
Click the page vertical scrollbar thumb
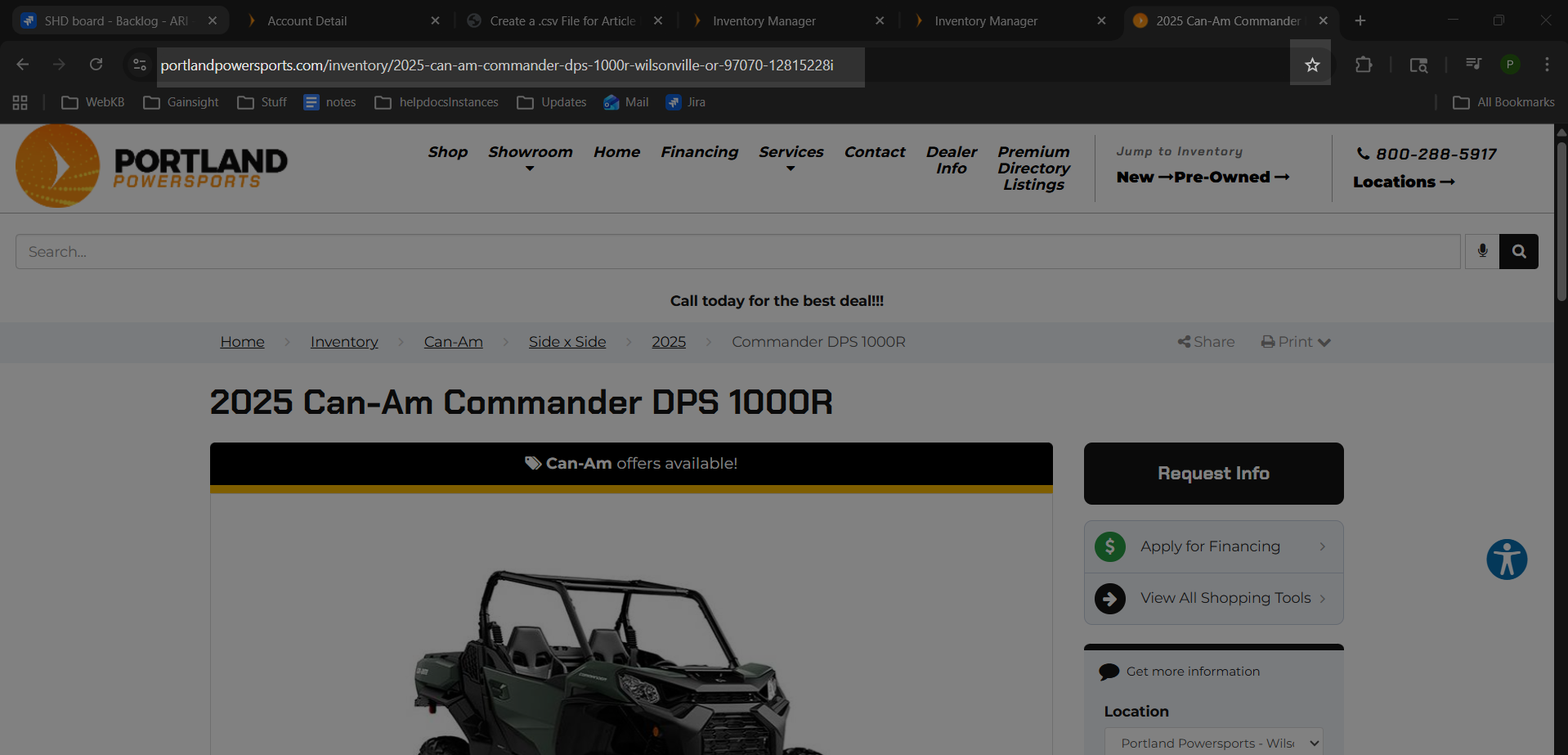1561,221
